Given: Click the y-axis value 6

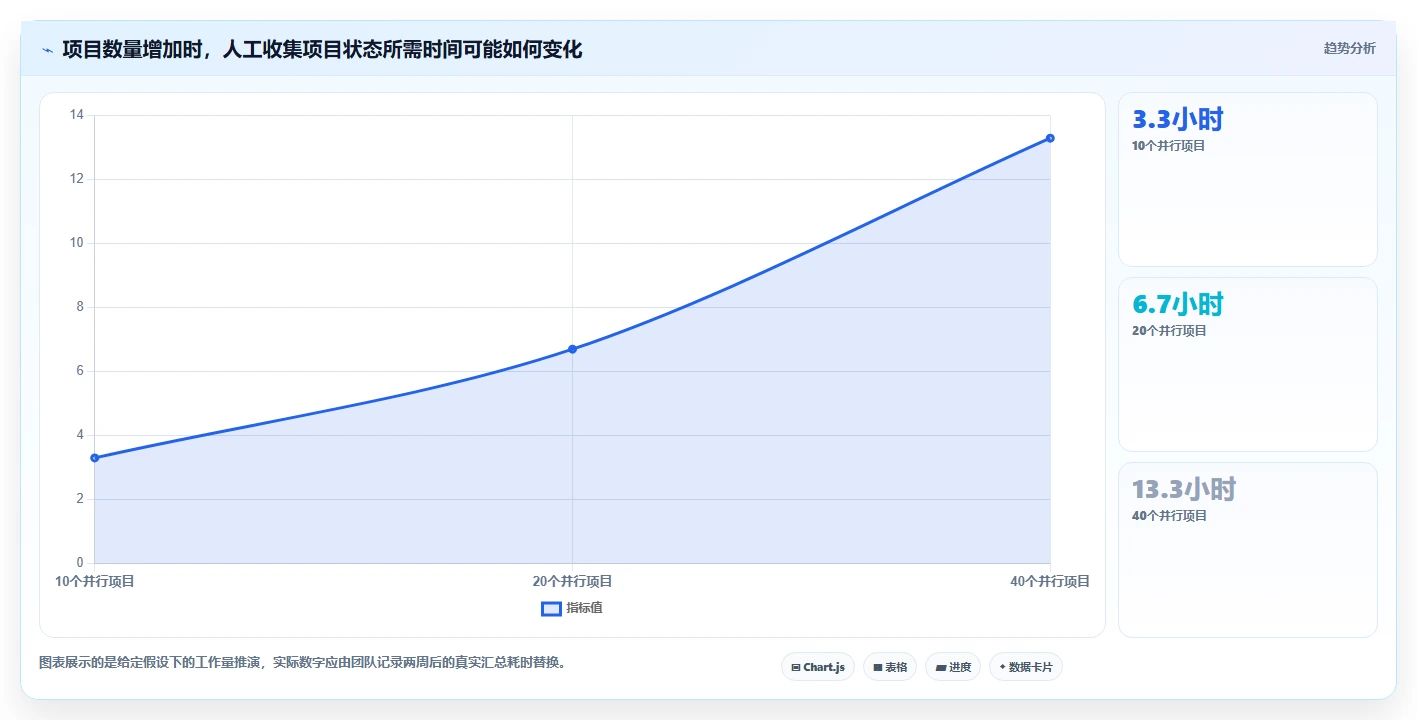Looking at the screenshot, I should point(80,371).
